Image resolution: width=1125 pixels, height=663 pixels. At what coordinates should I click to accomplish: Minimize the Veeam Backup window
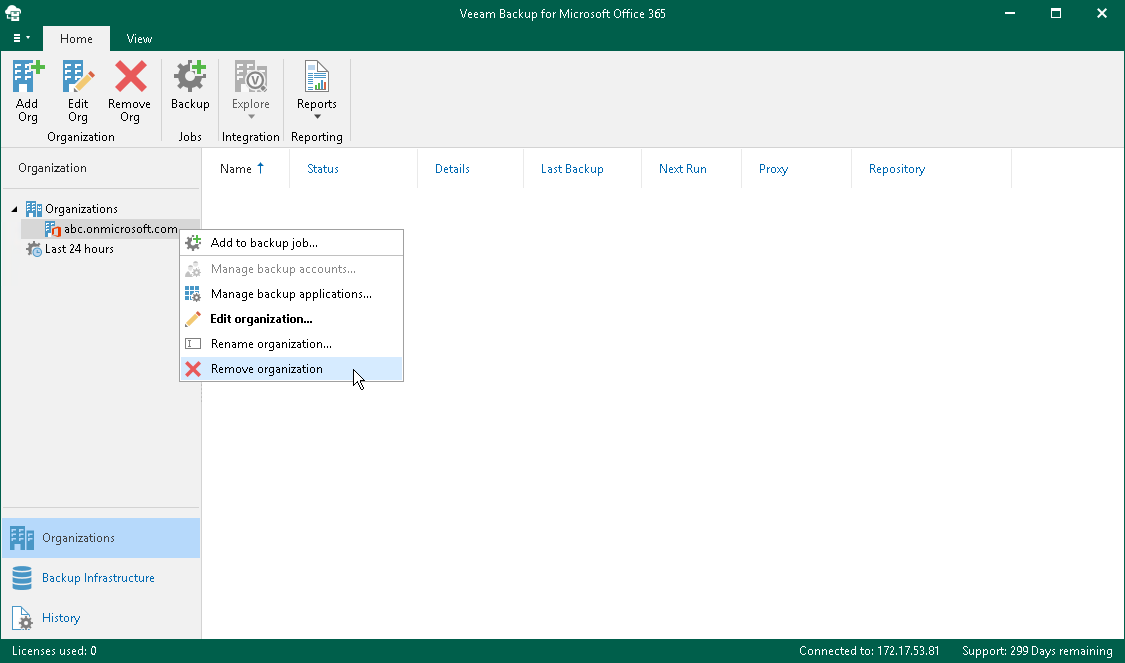pyautogui.click(x=1010, y=13)
